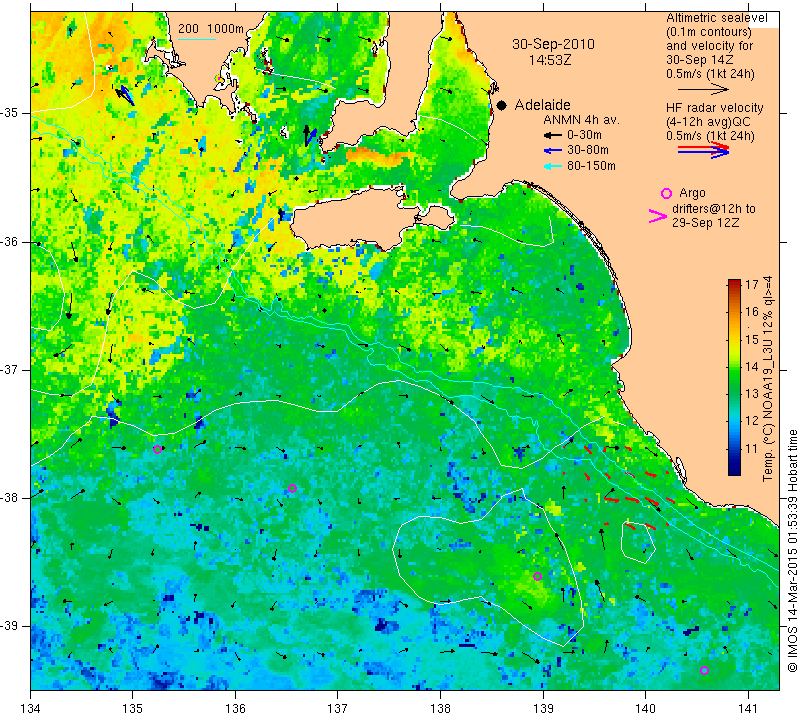Click the Argo float marker near 135.2E 37.6S
Image resolution: width=800 pixels, height=720 pixels.
pyautogui.click(x=157, y=450)
